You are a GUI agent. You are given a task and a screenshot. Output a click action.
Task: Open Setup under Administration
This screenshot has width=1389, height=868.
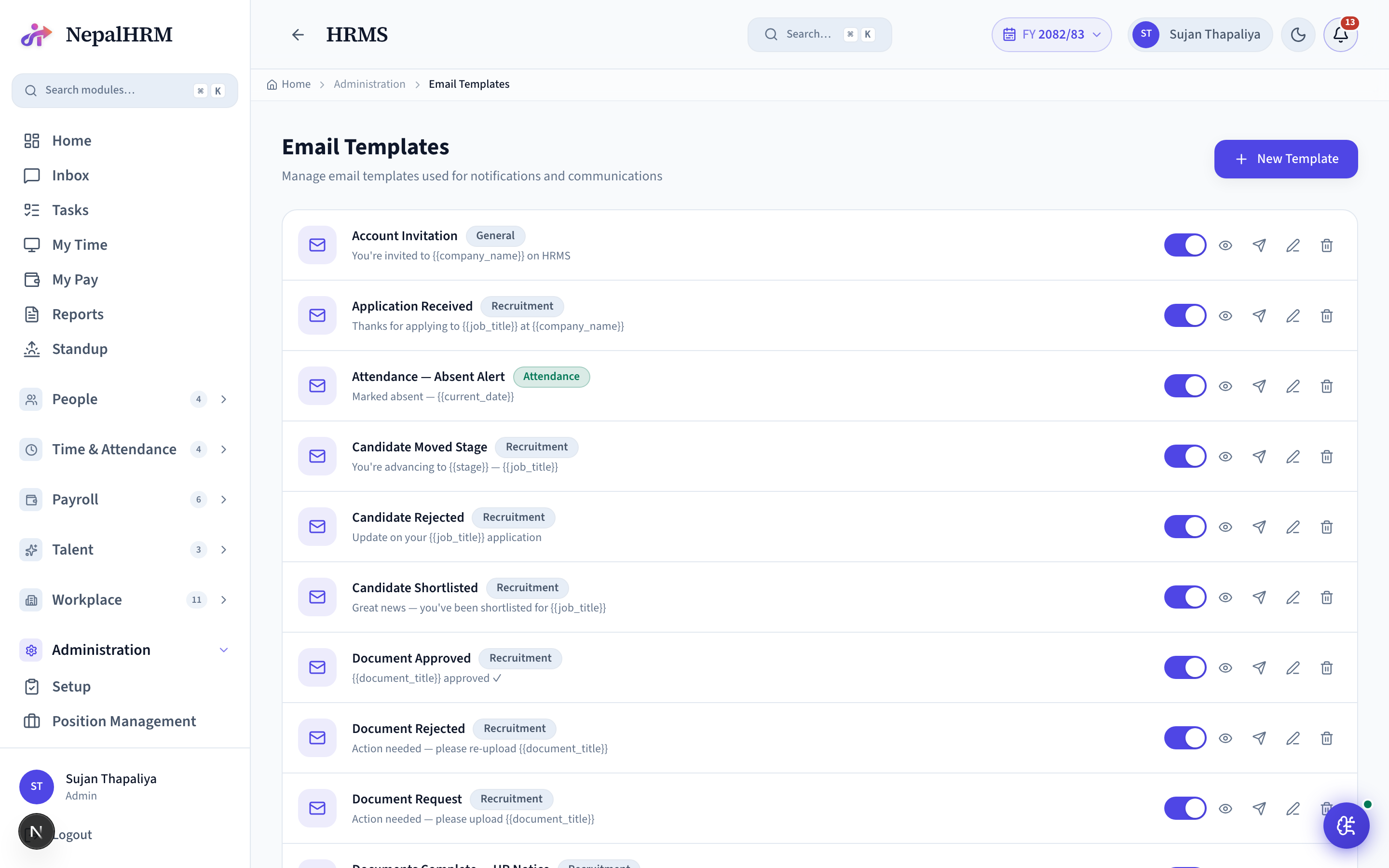(x=124, y=687)
